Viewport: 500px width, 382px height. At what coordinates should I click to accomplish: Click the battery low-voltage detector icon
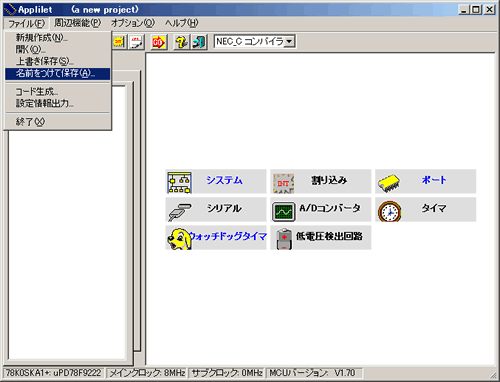(284, 239)
